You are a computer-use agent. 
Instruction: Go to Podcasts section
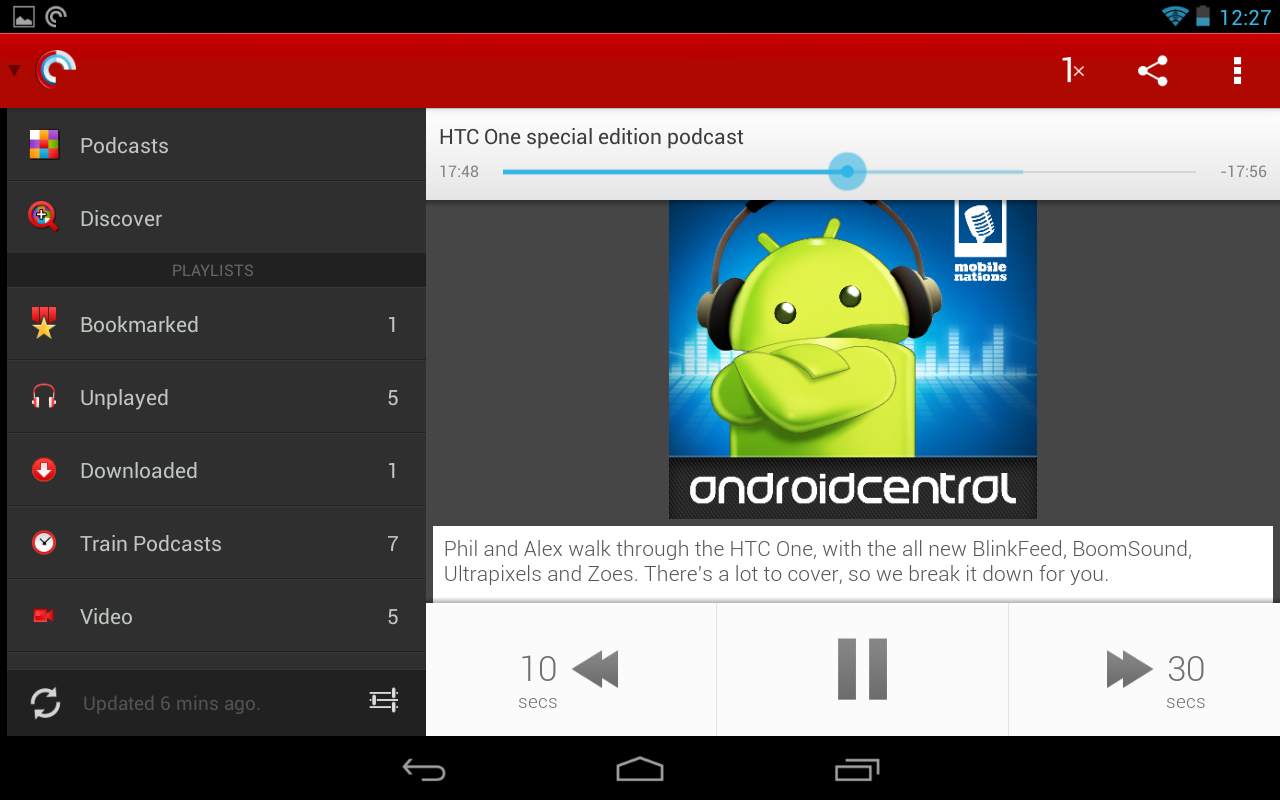pyautogui.click(x=216, y=145)
